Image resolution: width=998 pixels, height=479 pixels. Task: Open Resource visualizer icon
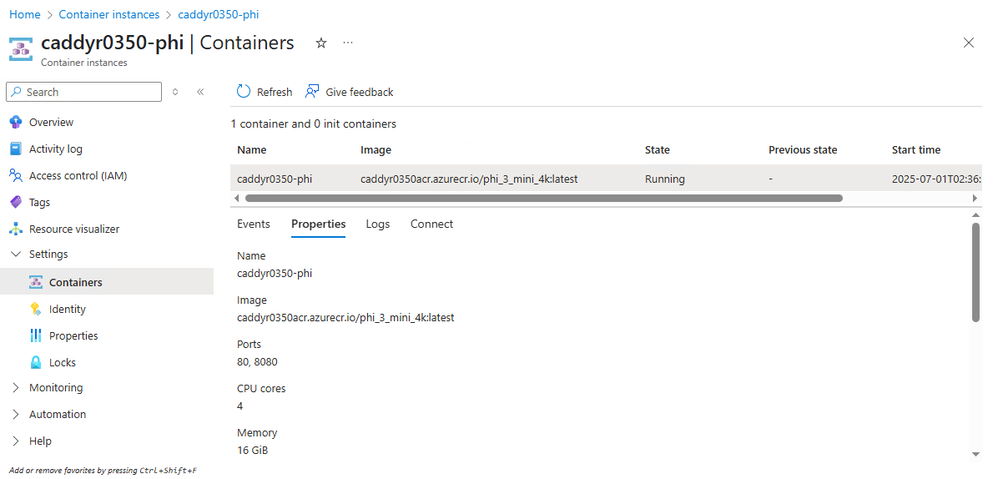tap(15, 229)
